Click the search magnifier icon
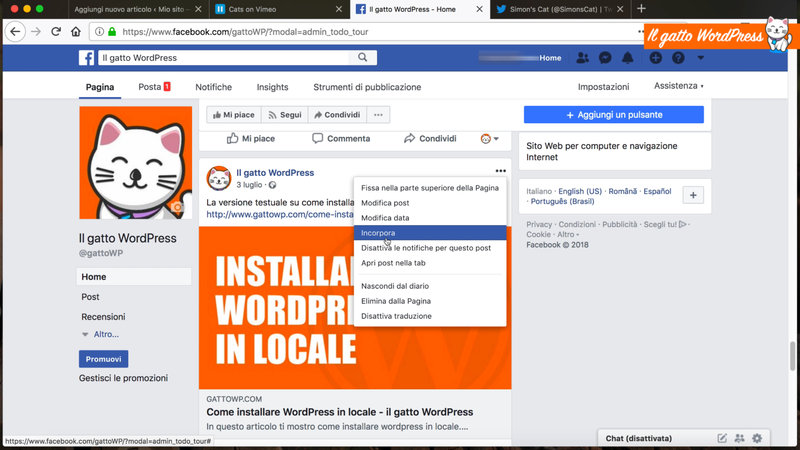Image resolution: width=800 pixels, height=450 pixels. pos(362,58)
